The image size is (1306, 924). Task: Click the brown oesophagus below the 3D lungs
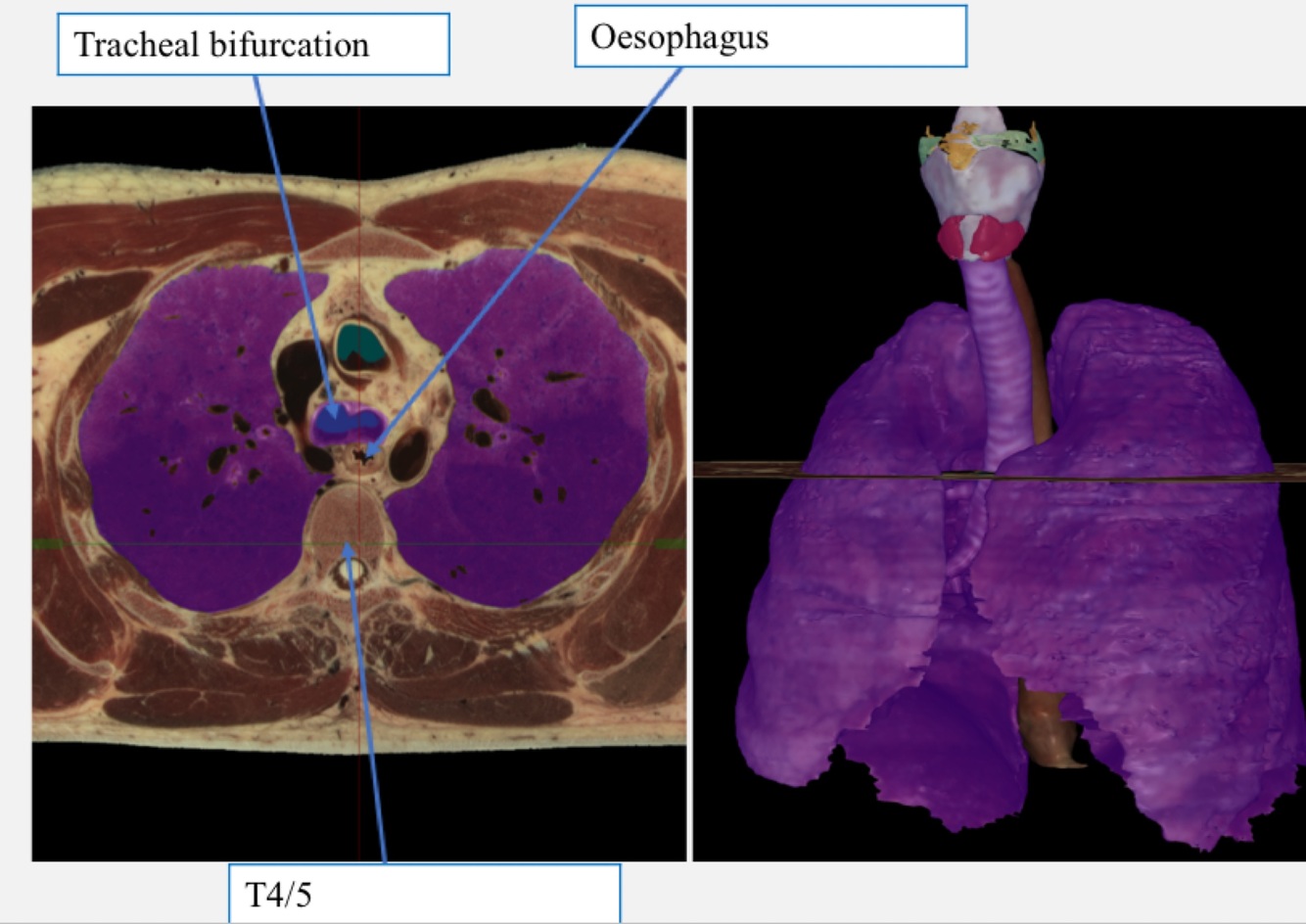(1045, 724)
